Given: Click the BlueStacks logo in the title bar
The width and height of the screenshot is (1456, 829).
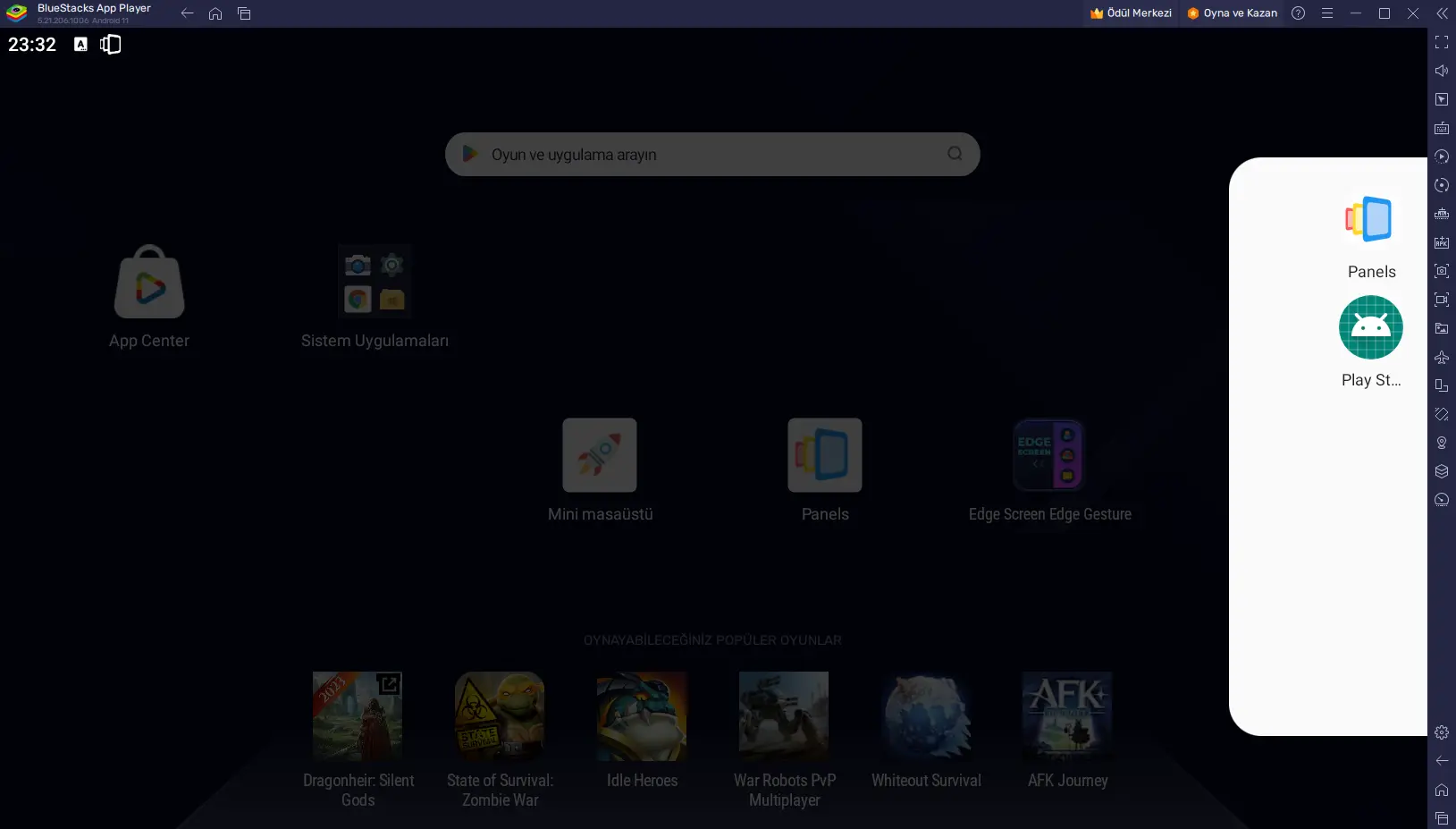Looking at the screenshot, I should point(16,13).
